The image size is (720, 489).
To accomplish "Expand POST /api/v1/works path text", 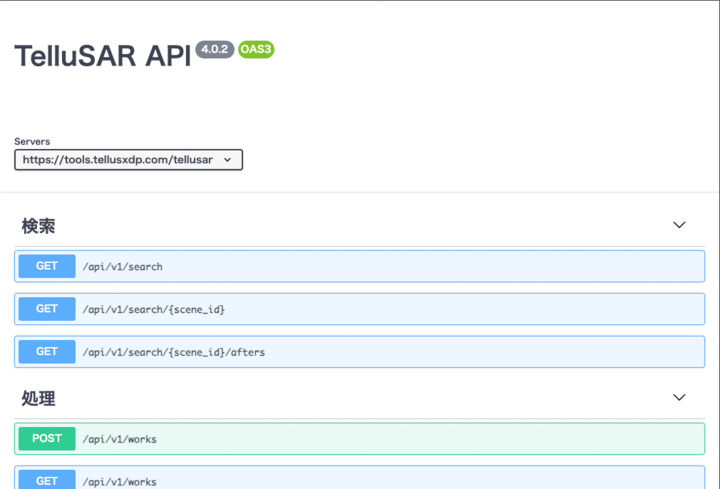I will tap(120, 439).
